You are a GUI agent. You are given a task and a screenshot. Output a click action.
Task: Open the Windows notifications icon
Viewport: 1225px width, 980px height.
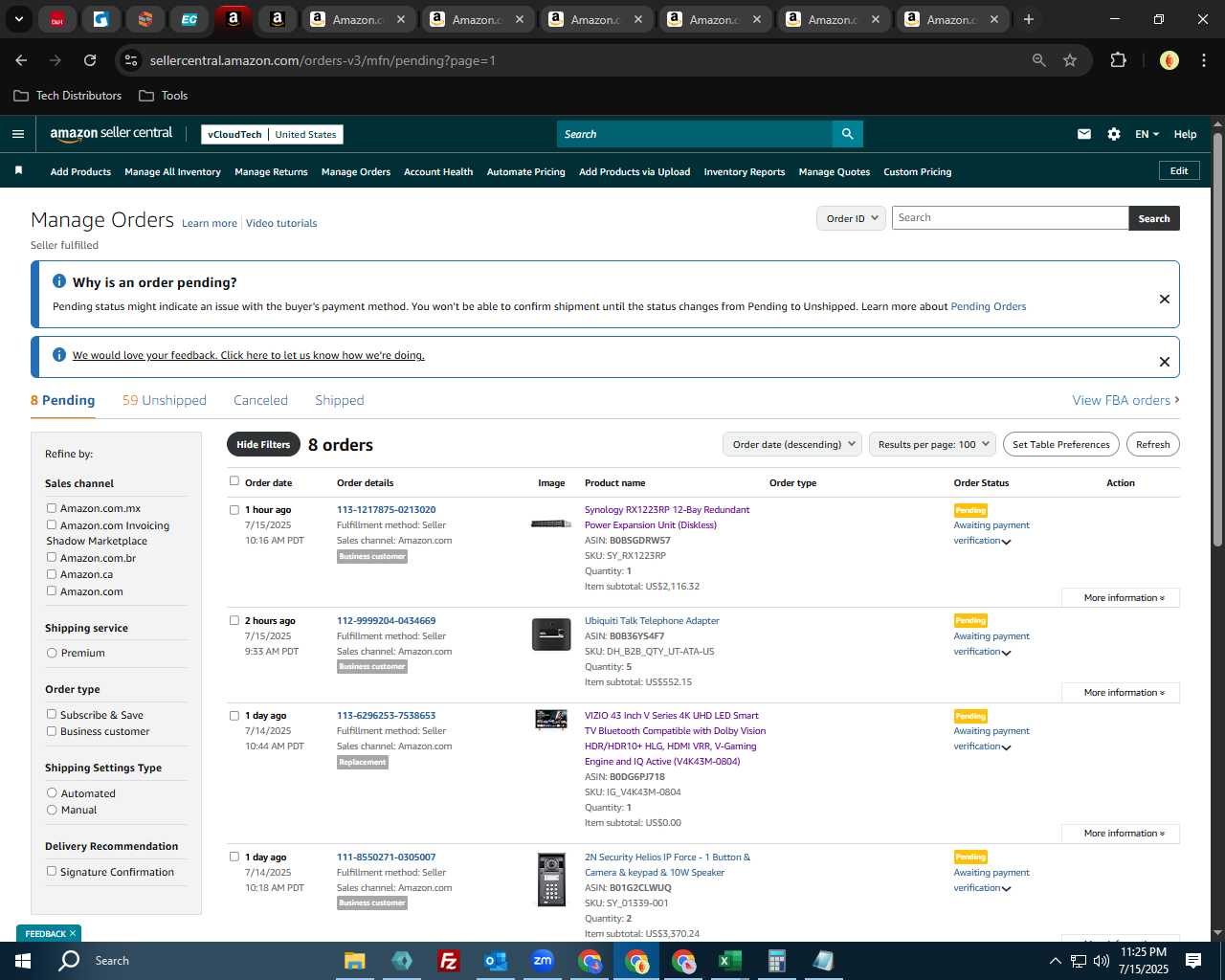point(1193,961)
